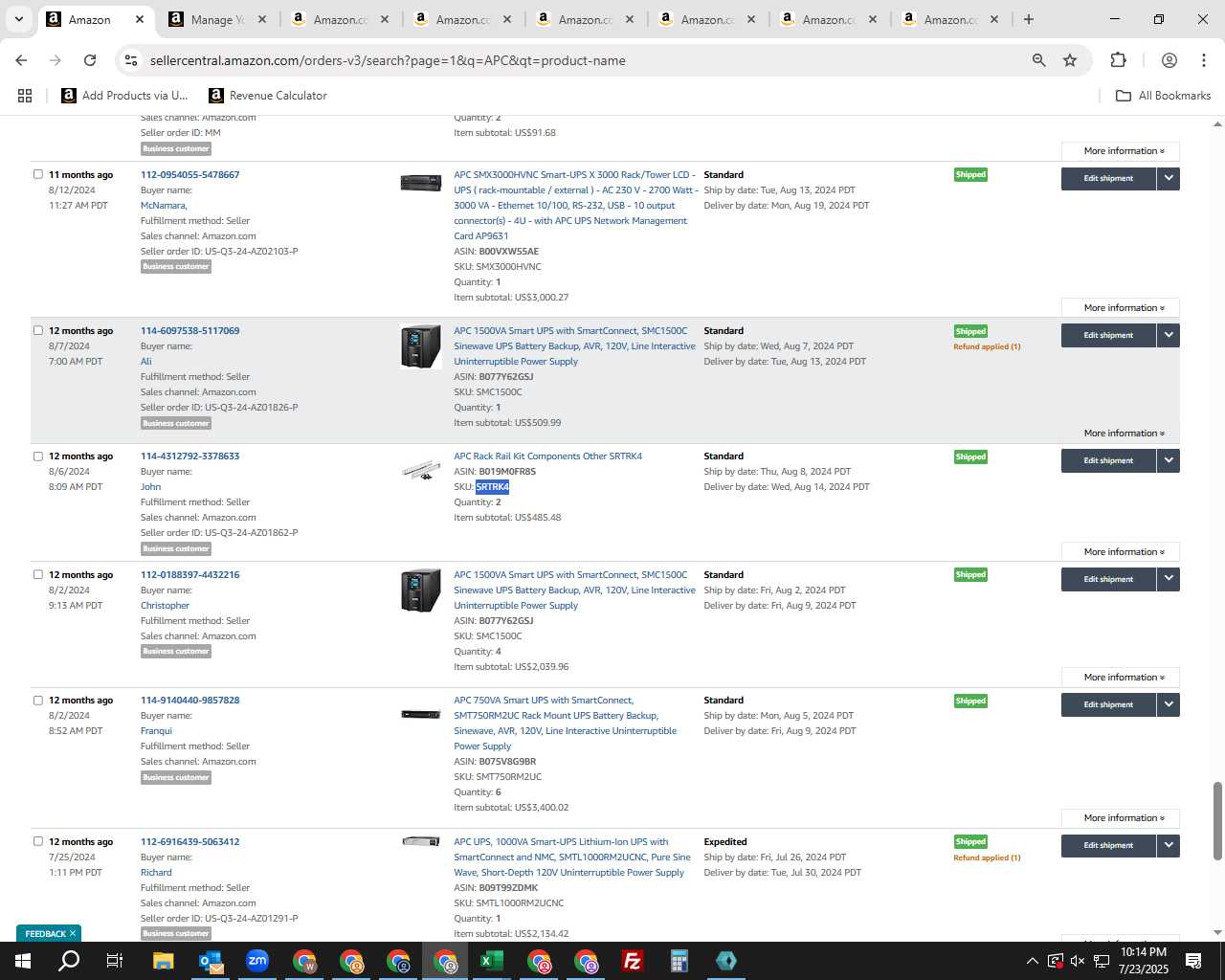Click Edit shipment for John's SRTRK4 order
This screenshot has width=1225, height=980.
1108,460
